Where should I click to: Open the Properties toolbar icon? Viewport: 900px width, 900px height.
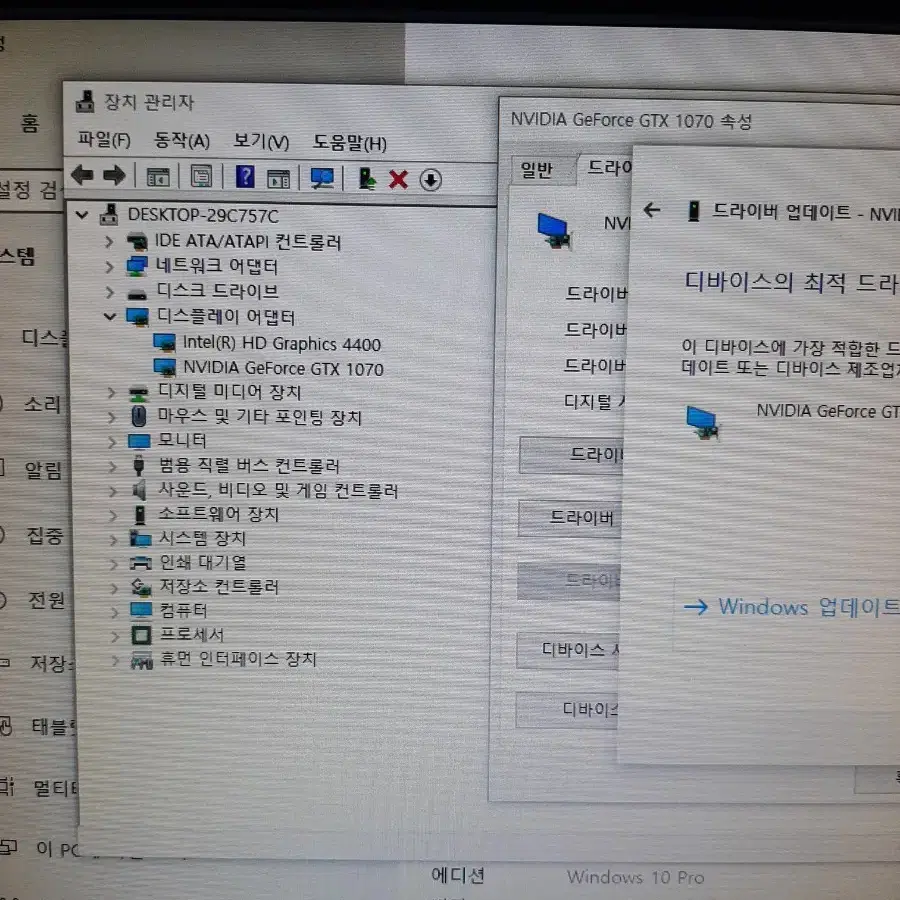coord(201,177)
